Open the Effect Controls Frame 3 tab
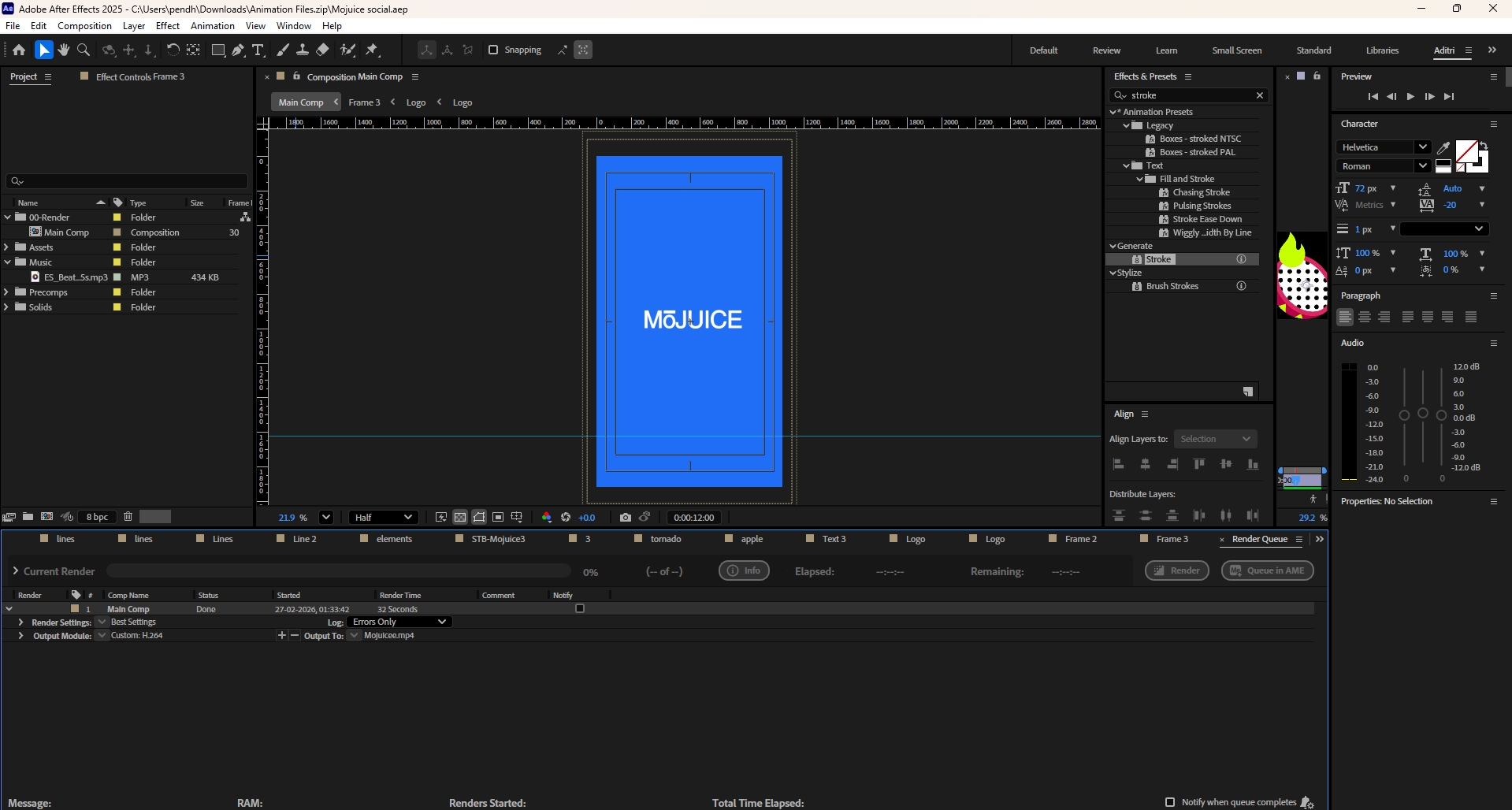1512x810 pixels. click(140, 76)
